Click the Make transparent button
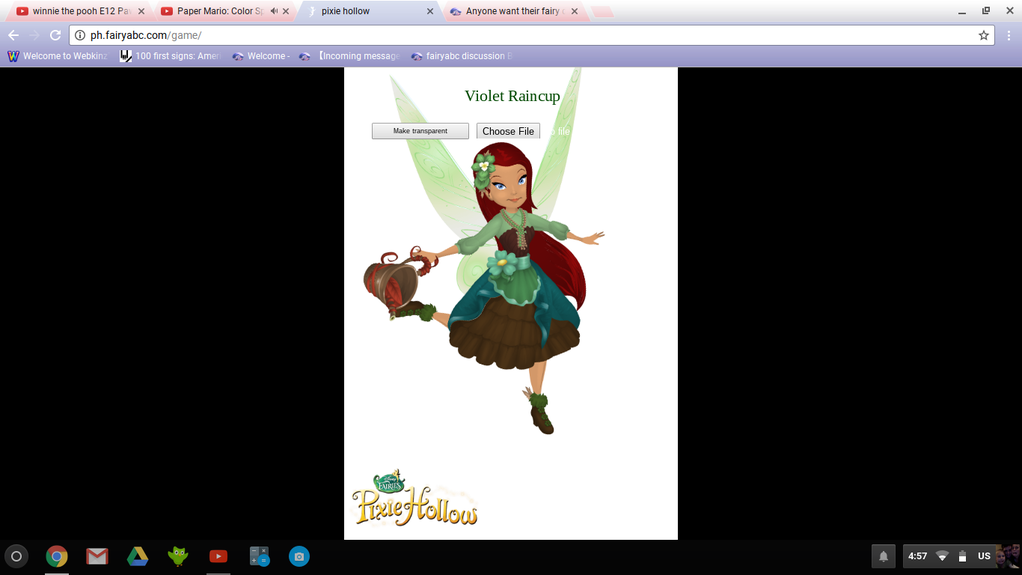1022x575 pixels. [420, 131]
